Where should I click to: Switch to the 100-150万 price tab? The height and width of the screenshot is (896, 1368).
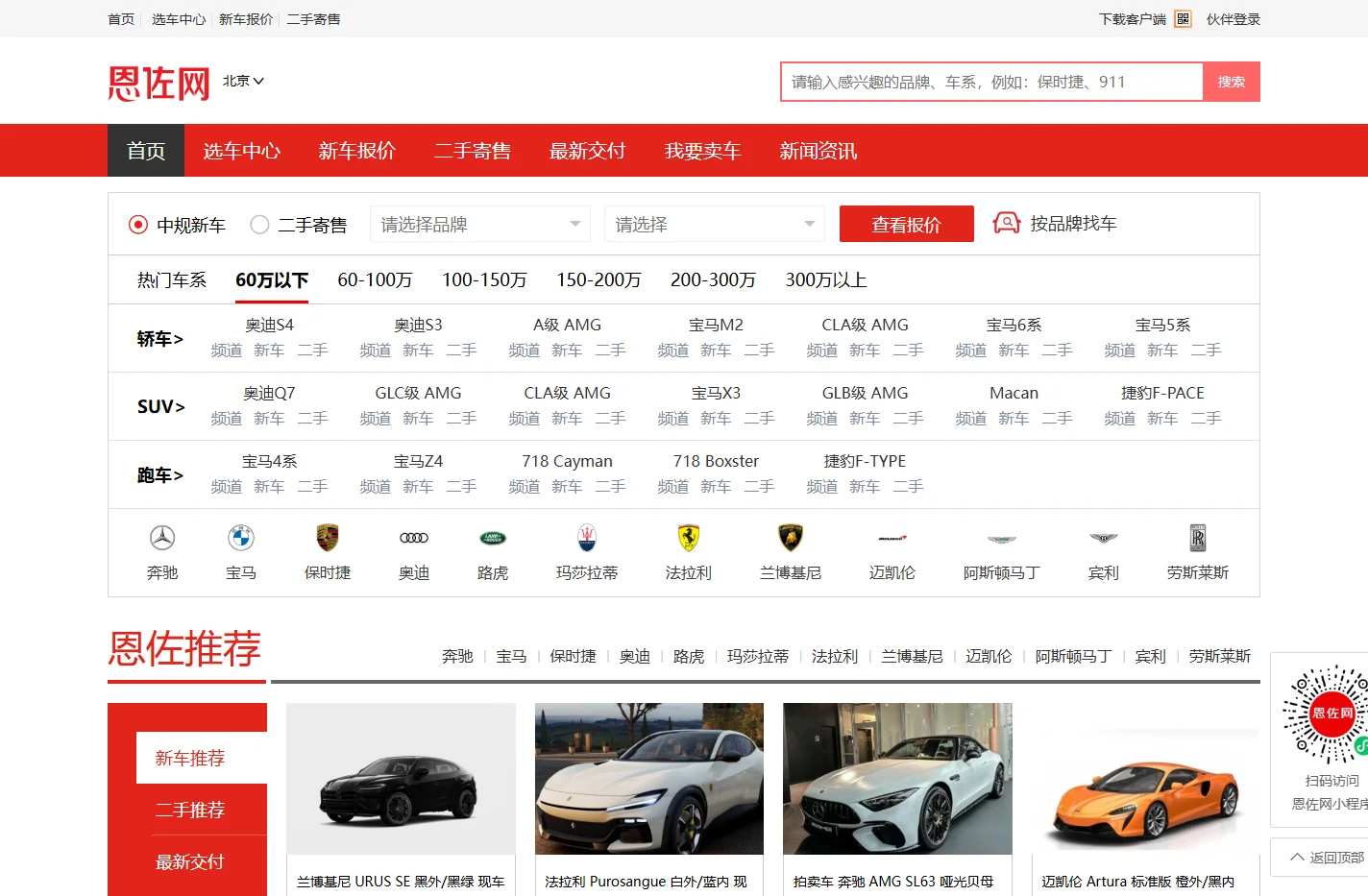[x=484, y=279]
